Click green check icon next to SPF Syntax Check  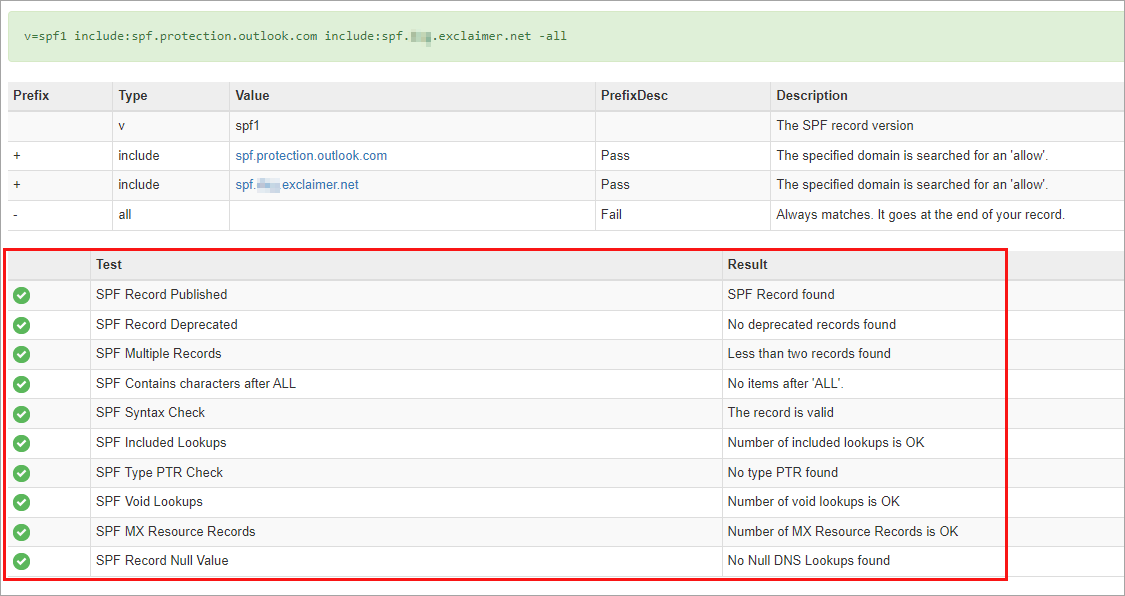(x=22, y=413)
